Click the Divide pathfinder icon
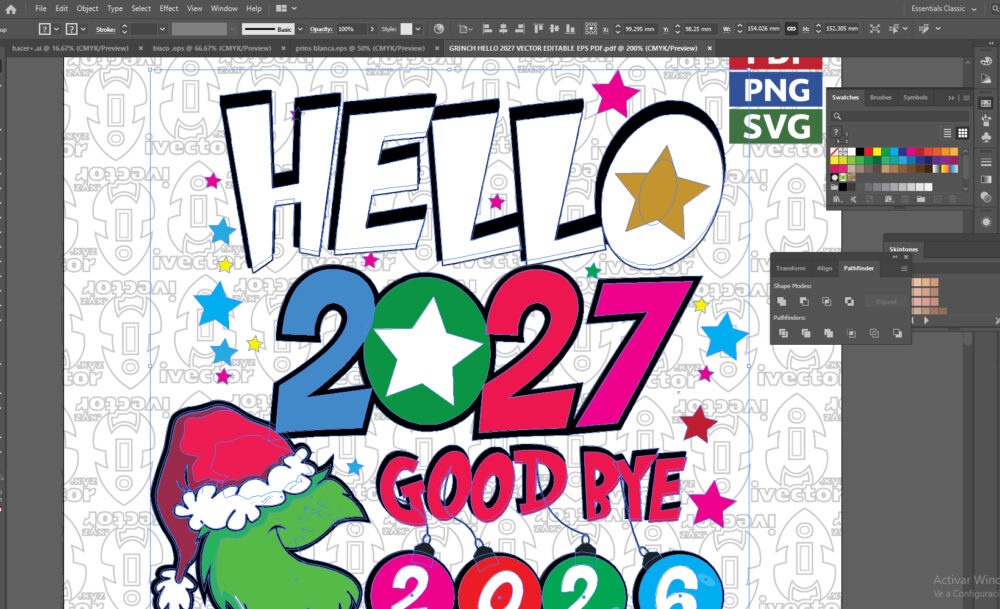This screenshot has height=609, width=1000. (x=783, y=334)
